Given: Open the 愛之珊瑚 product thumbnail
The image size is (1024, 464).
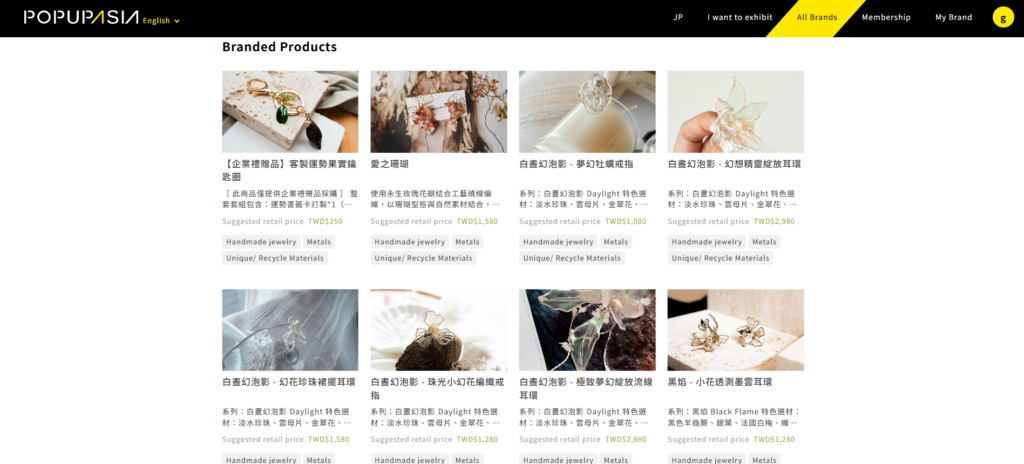Looking at the screenshot, I should click(x=438, y=112).
